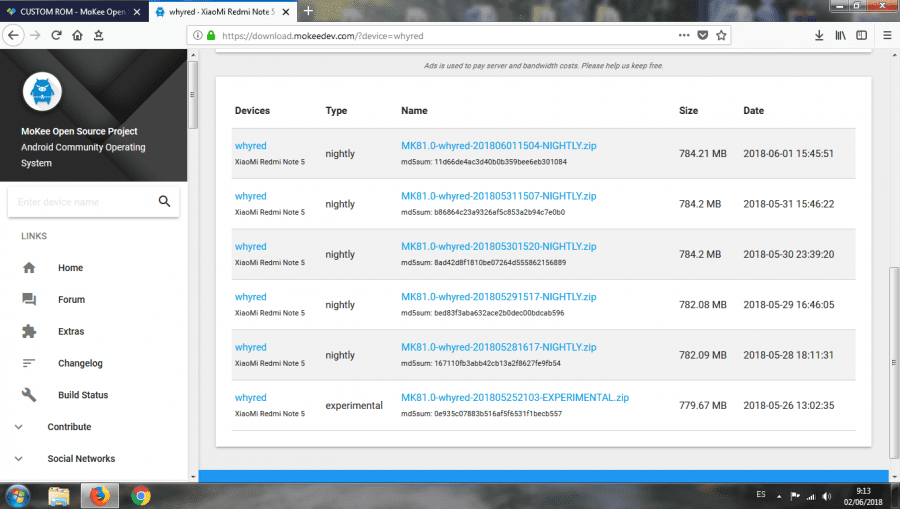Bookmark this page with the star icon
The height and width of the screenshot is (509, 900).
pyautogui.click(x=721, y=36)
